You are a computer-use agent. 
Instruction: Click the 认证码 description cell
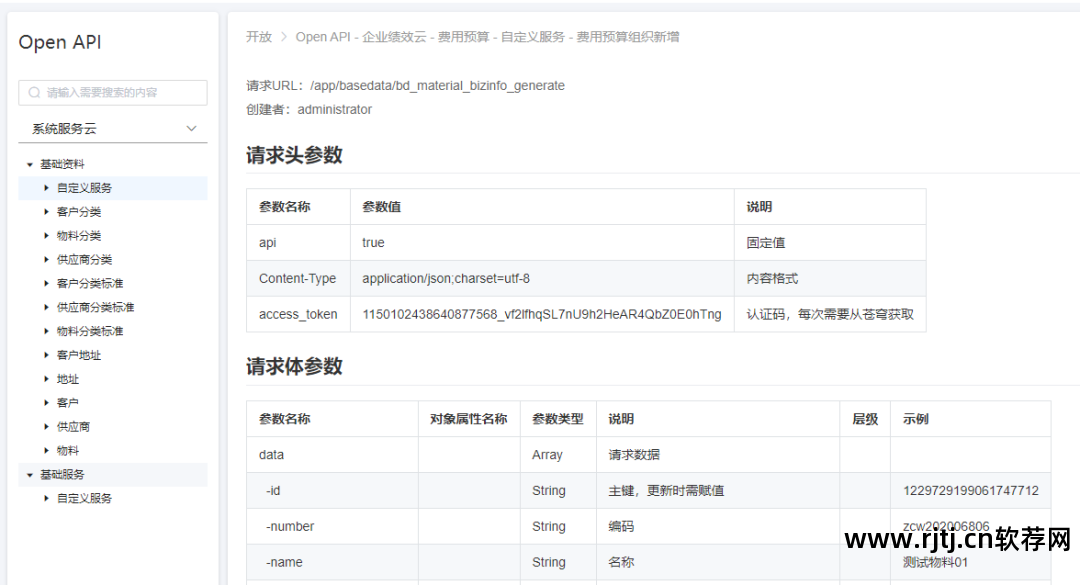[830, 314]
